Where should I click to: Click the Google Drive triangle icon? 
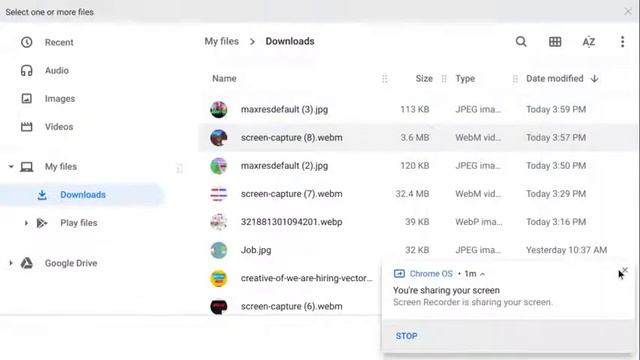[x=27, y=263]
